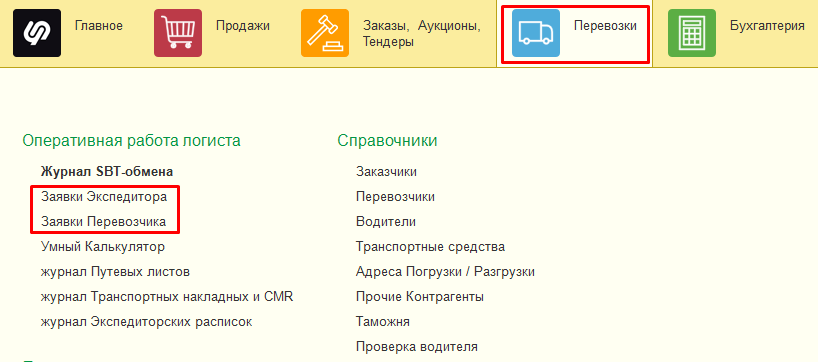
Task: Open Проверка водителя
Action: click(417, 347)
